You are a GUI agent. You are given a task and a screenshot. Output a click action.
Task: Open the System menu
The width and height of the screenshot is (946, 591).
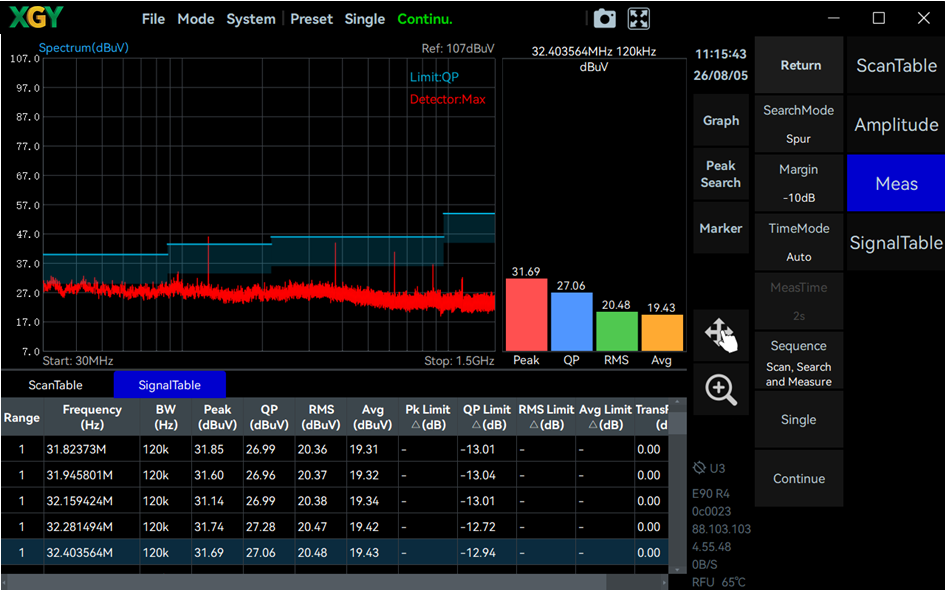point(251,19)
